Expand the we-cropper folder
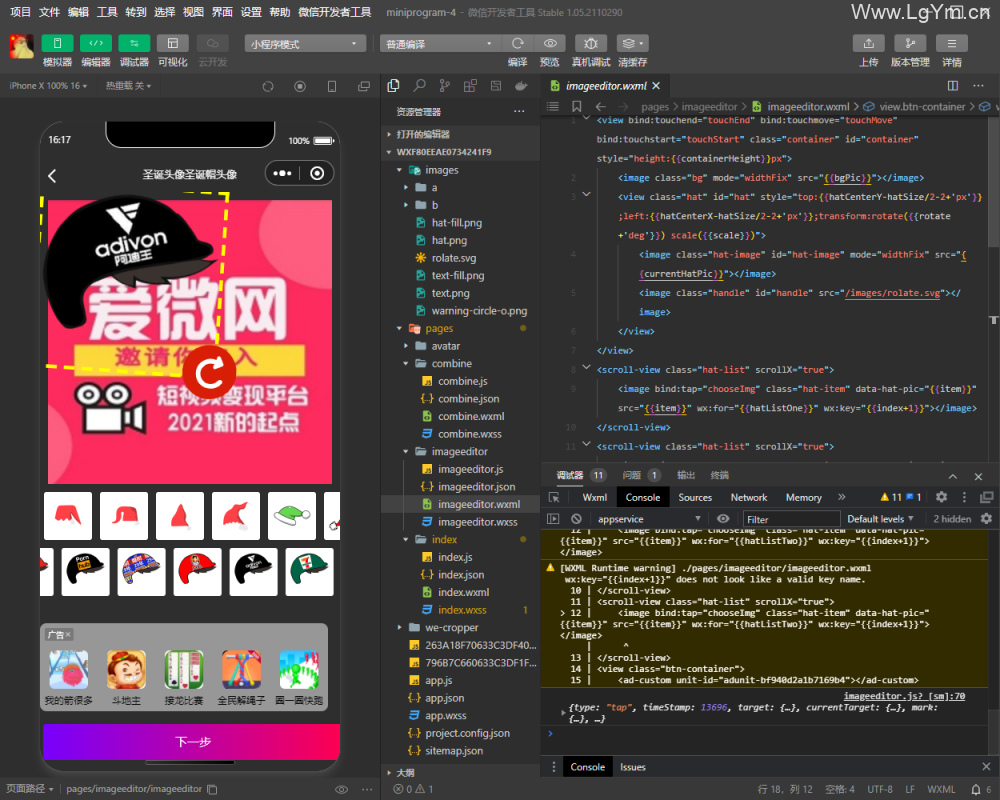This screenshot has height=800, width=1000. (x=399, y=628)
